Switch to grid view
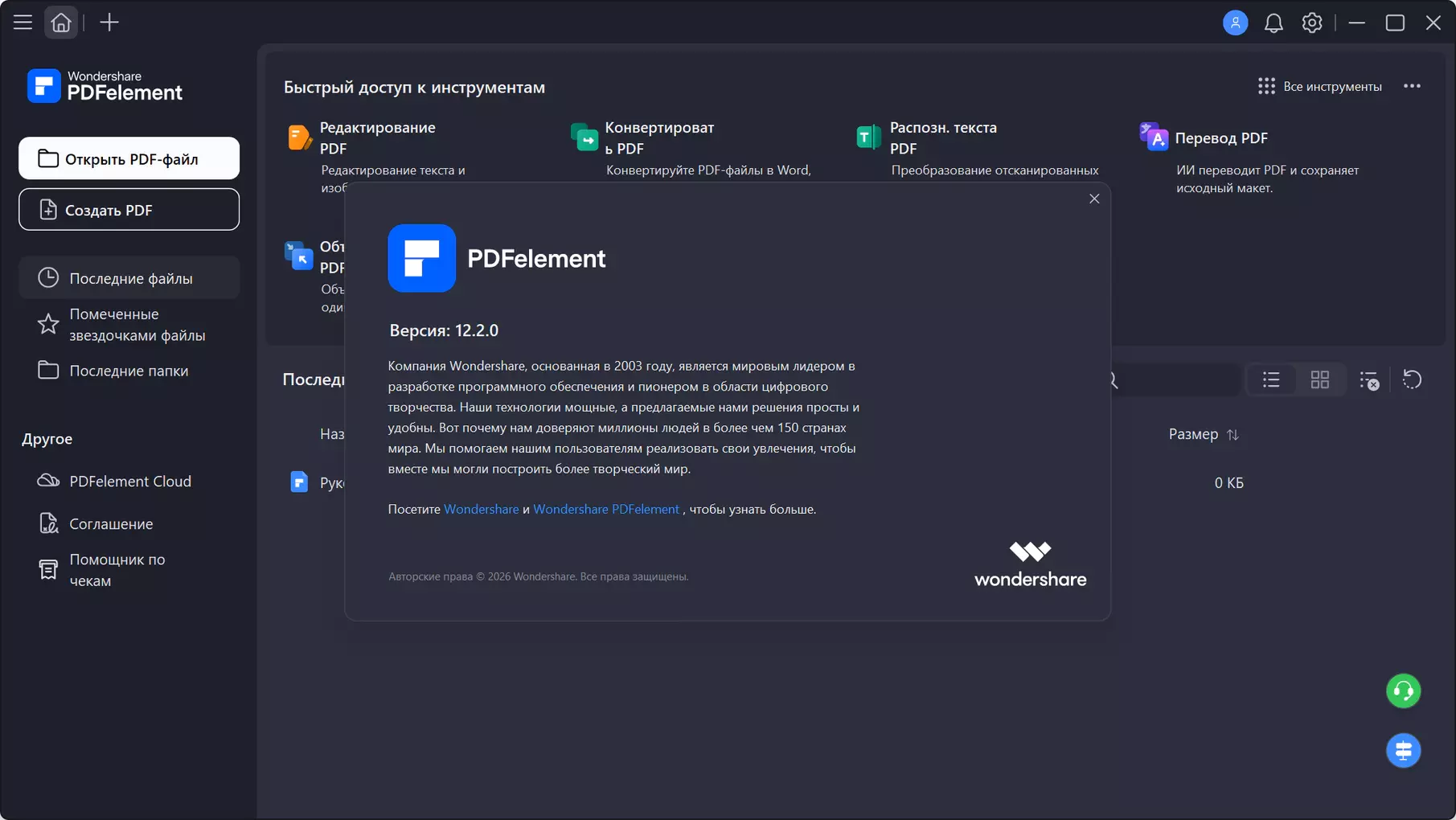Image resolution: width=1456 pixels, height=820 pixels. tap(1320, 379)
